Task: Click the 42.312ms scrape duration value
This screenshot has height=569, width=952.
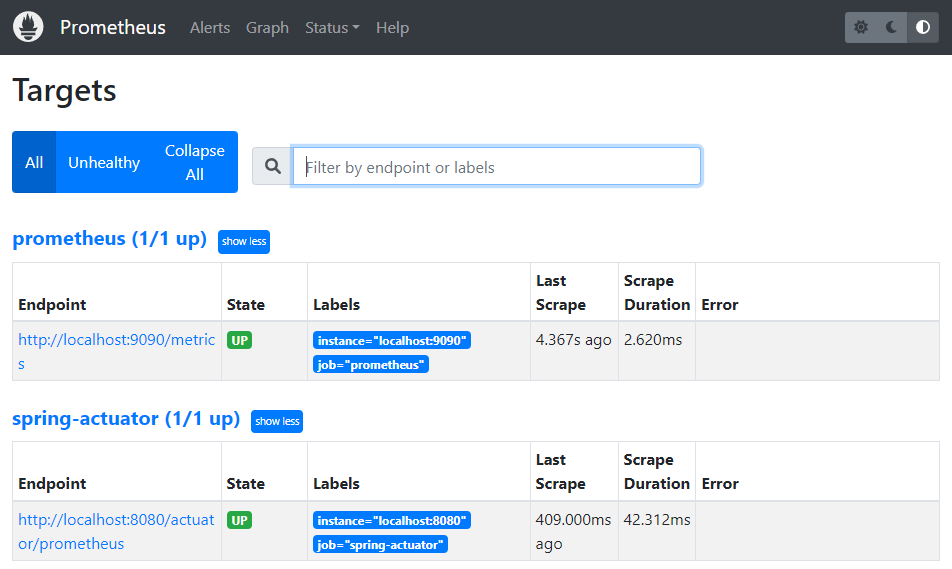Action: pyautogui.click(x=657, y=520)
